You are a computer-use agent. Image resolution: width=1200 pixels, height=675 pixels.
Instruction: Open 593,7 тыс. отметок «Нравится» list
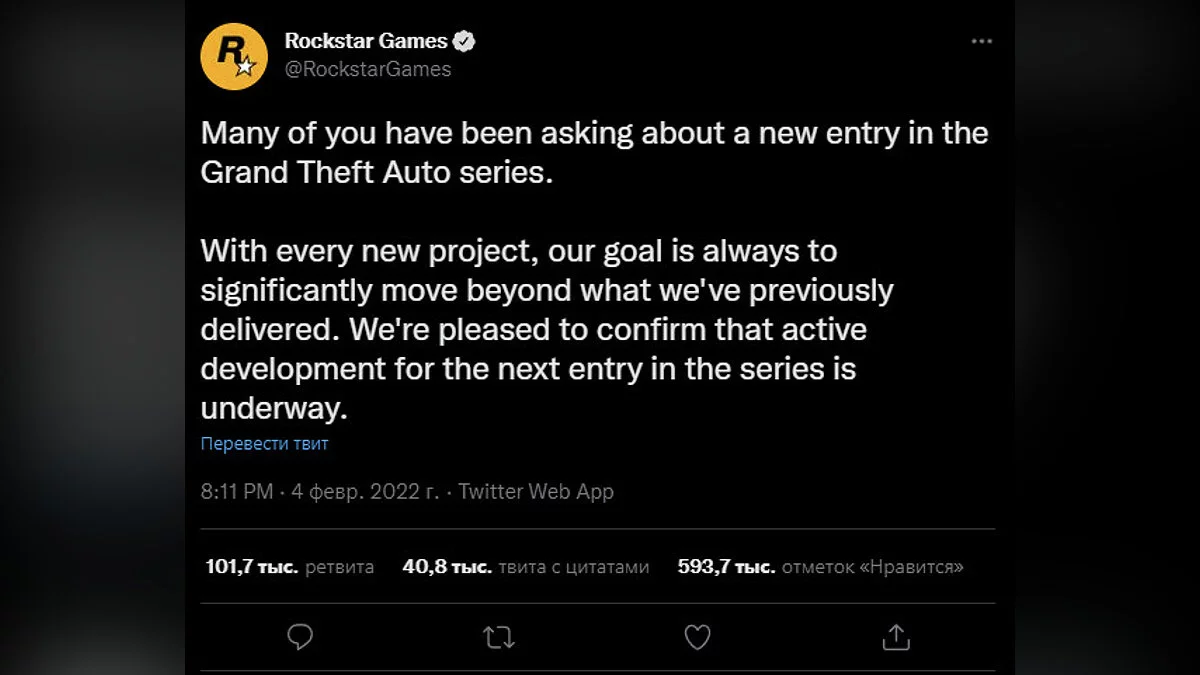820,567
